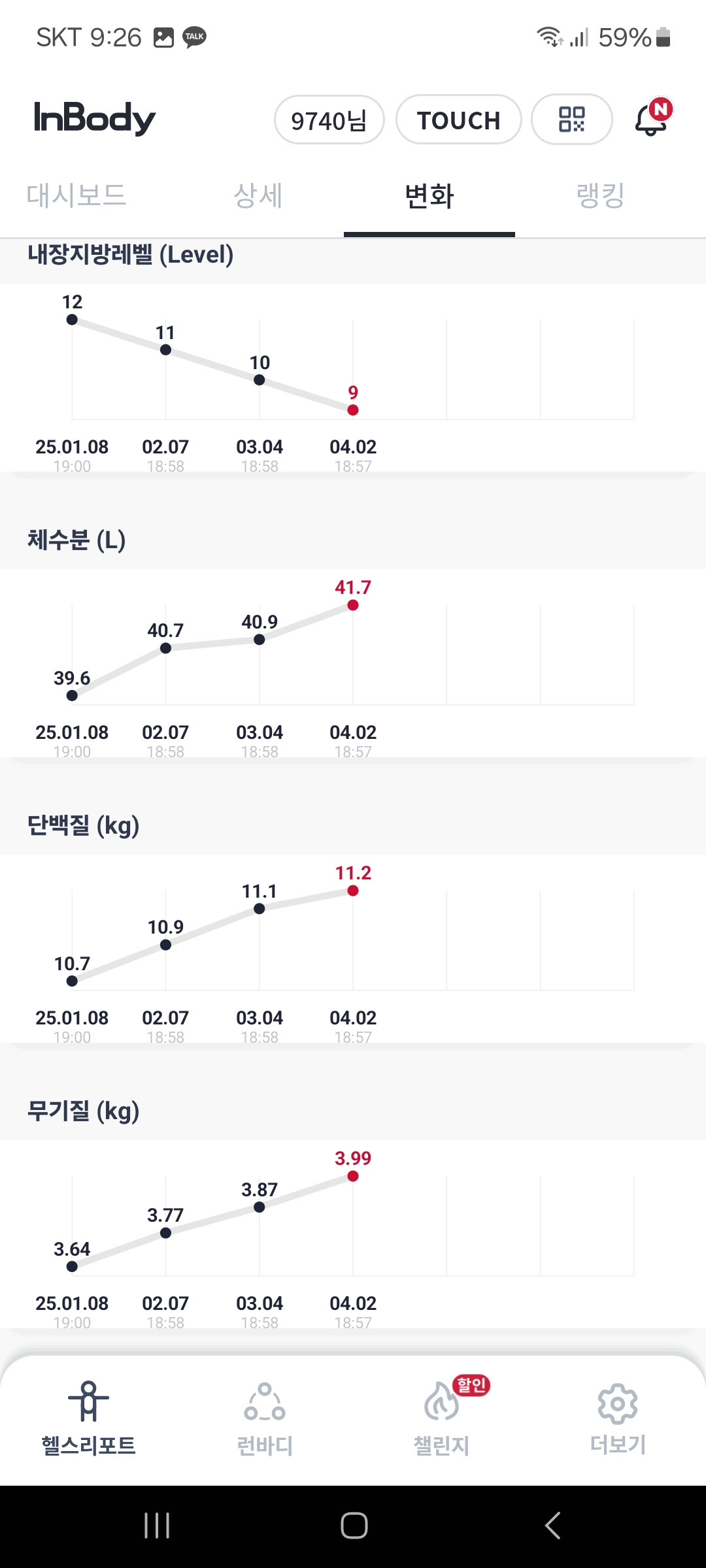Tap Android home button
706x1568 pixels.
click(354, 1526)
